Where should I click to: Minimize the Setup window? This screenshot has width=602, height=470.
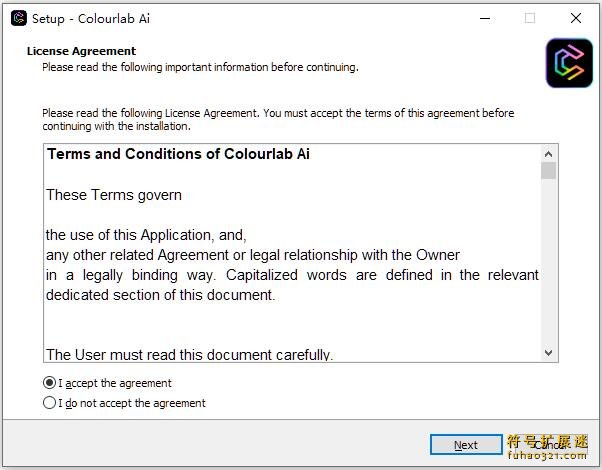[485, 18]
